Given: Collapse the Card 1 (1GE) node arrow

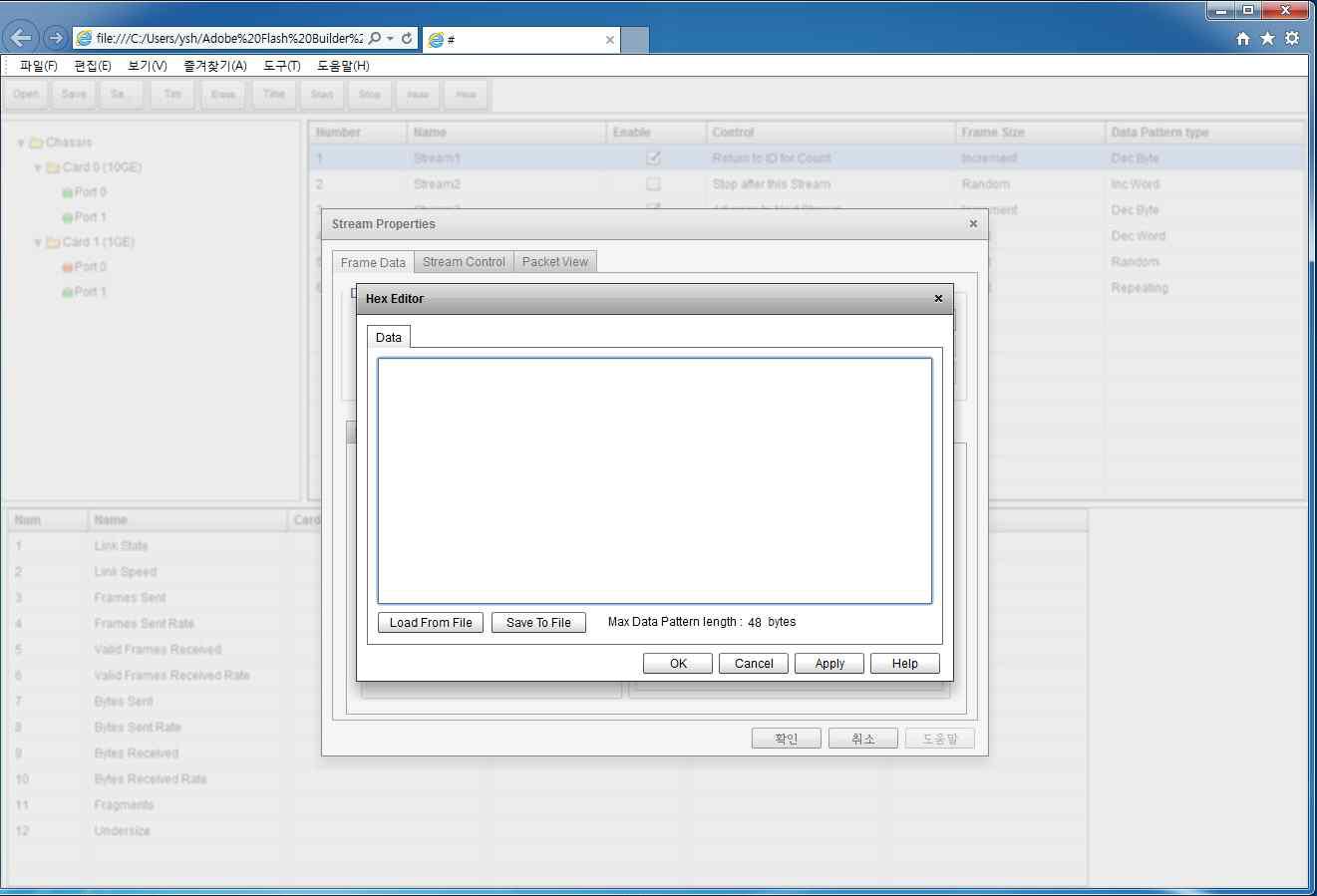Looking at the screenshot, I should pos(38,242).
